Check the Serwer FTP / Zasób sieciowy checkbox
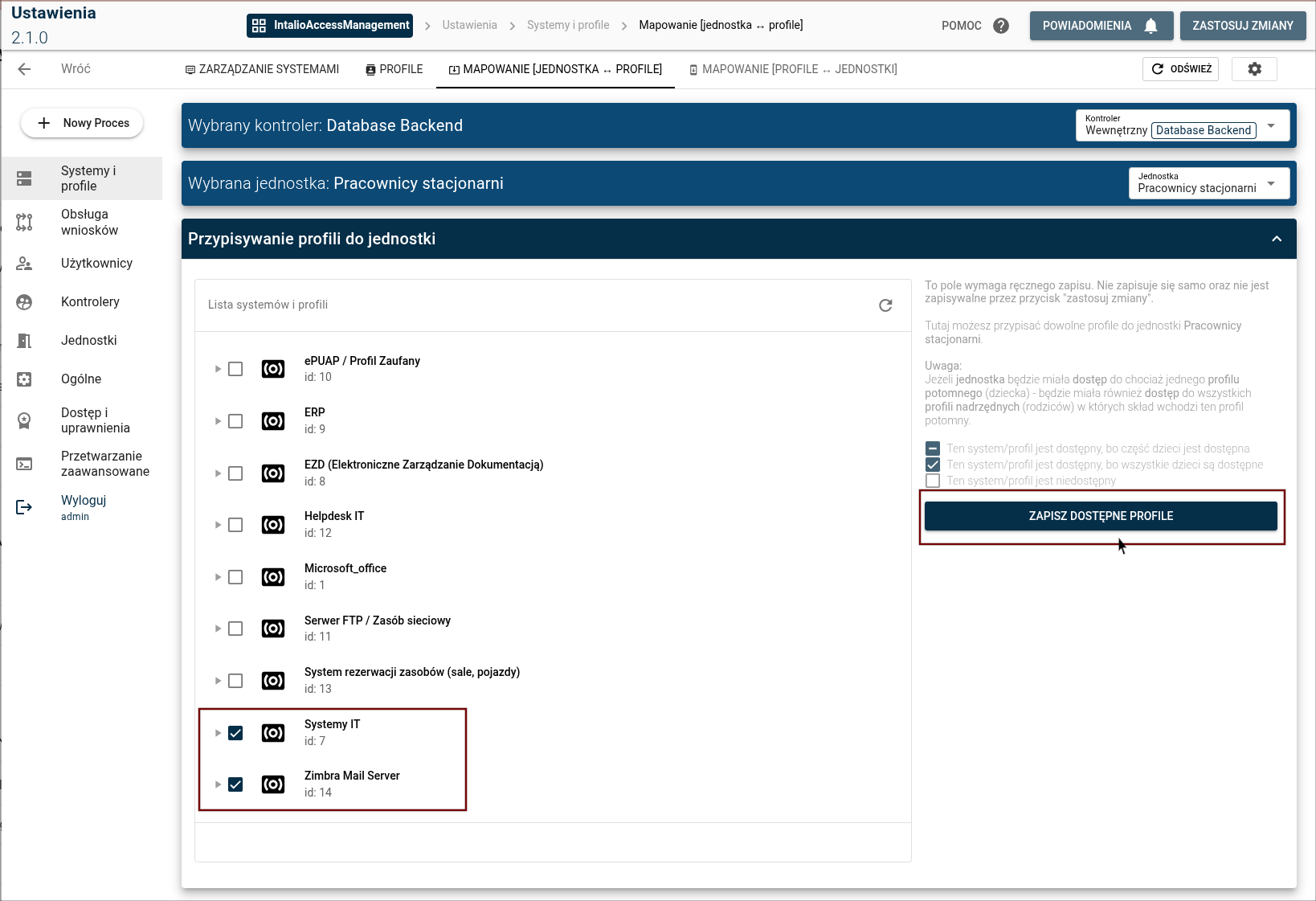This screenshot has height=901, width=1316. pos(235,629)
